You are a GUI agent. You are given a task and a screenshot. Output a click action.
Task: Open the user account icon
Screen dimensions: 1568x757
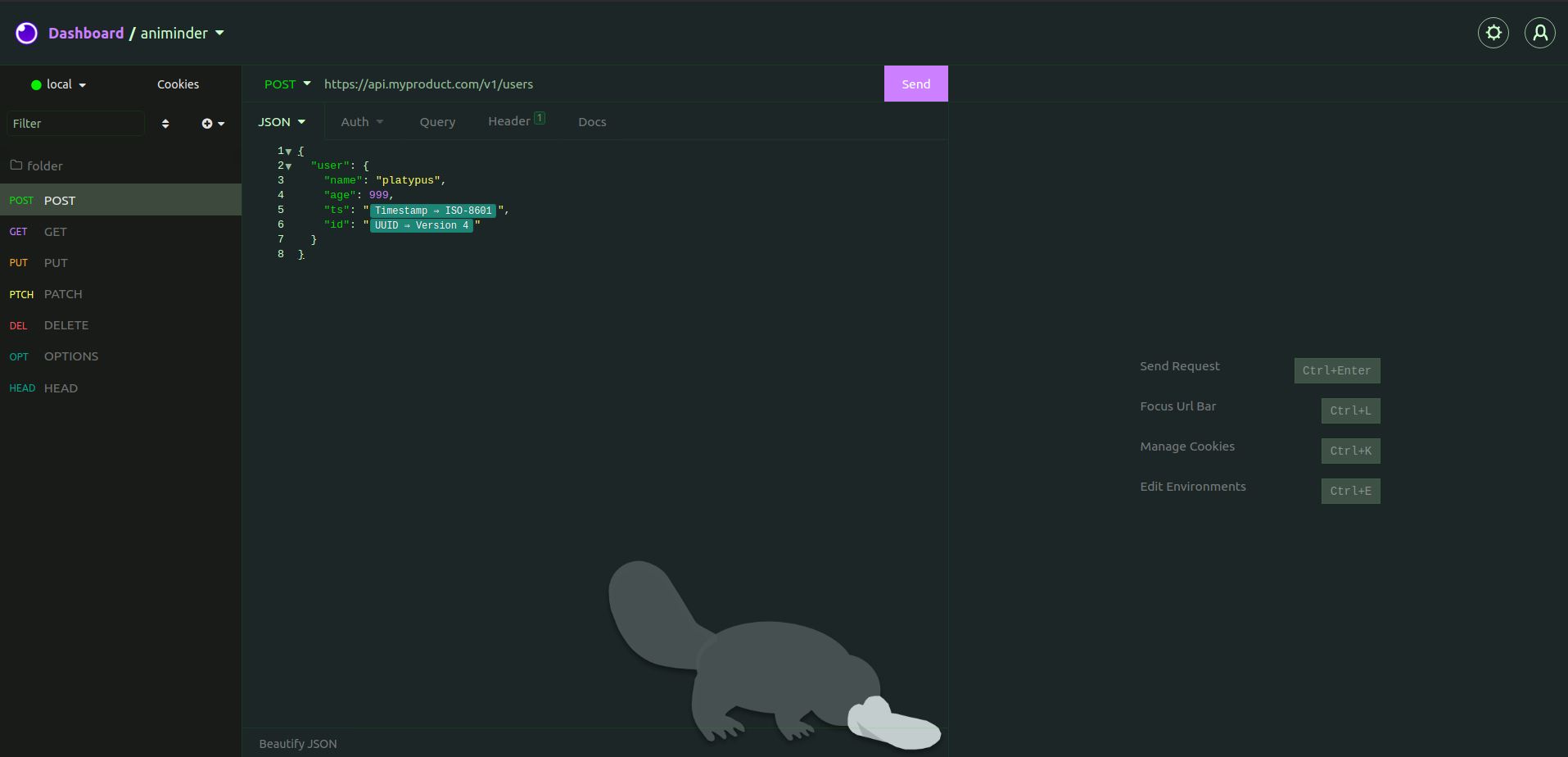pos(1540,33)
